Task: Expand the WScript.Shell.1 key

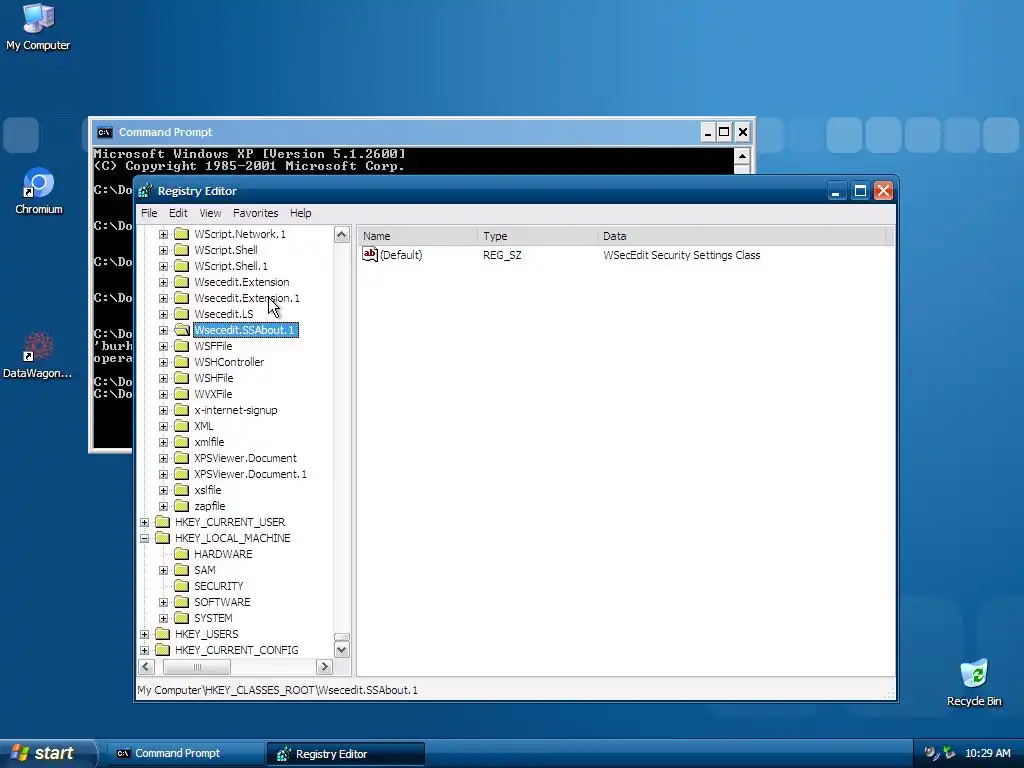Action: [163, 266]
